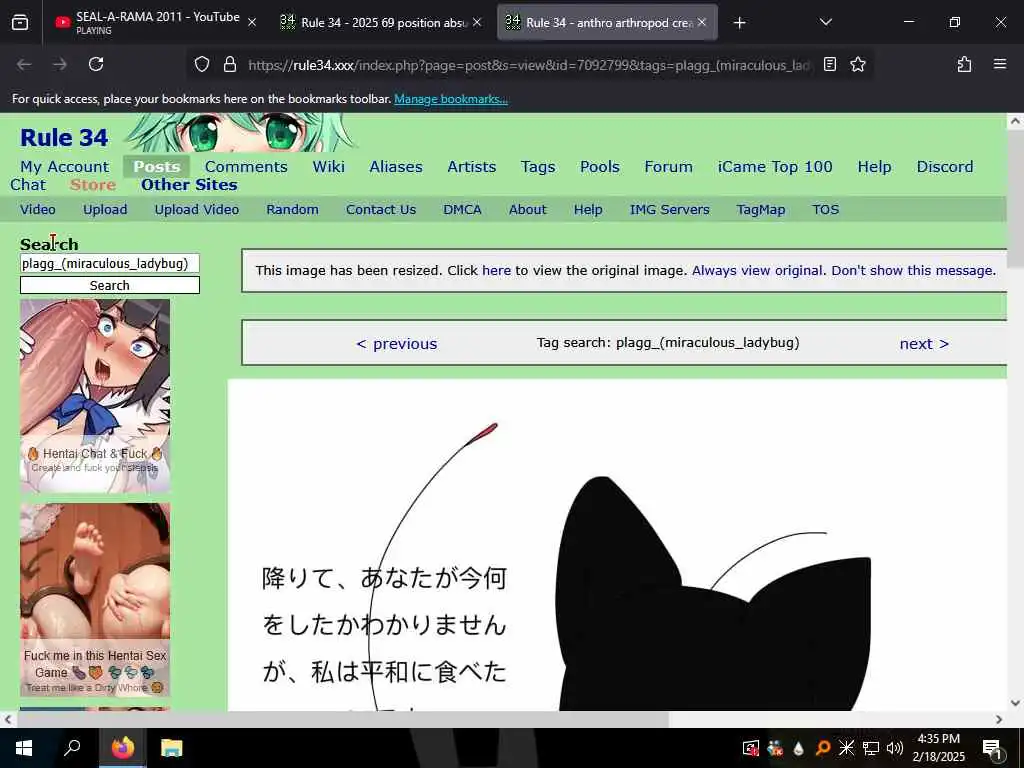
Task: Open the TagMap link
Action: pyautogui.click(x=760, y=210)
